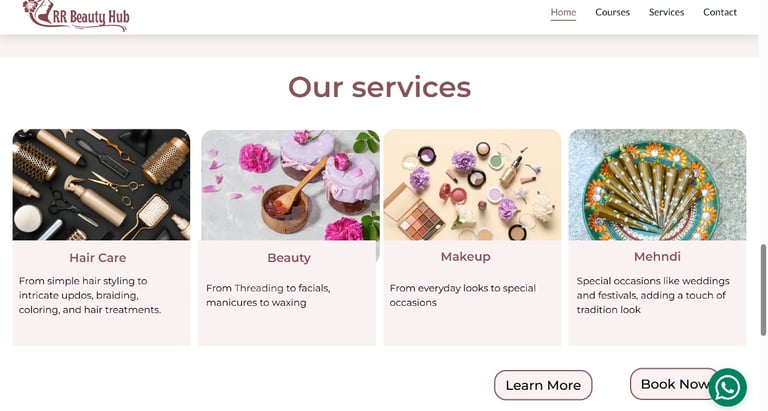Click the Our services heading
Viewport: 768px width, 411px height.
click(379, 87)
